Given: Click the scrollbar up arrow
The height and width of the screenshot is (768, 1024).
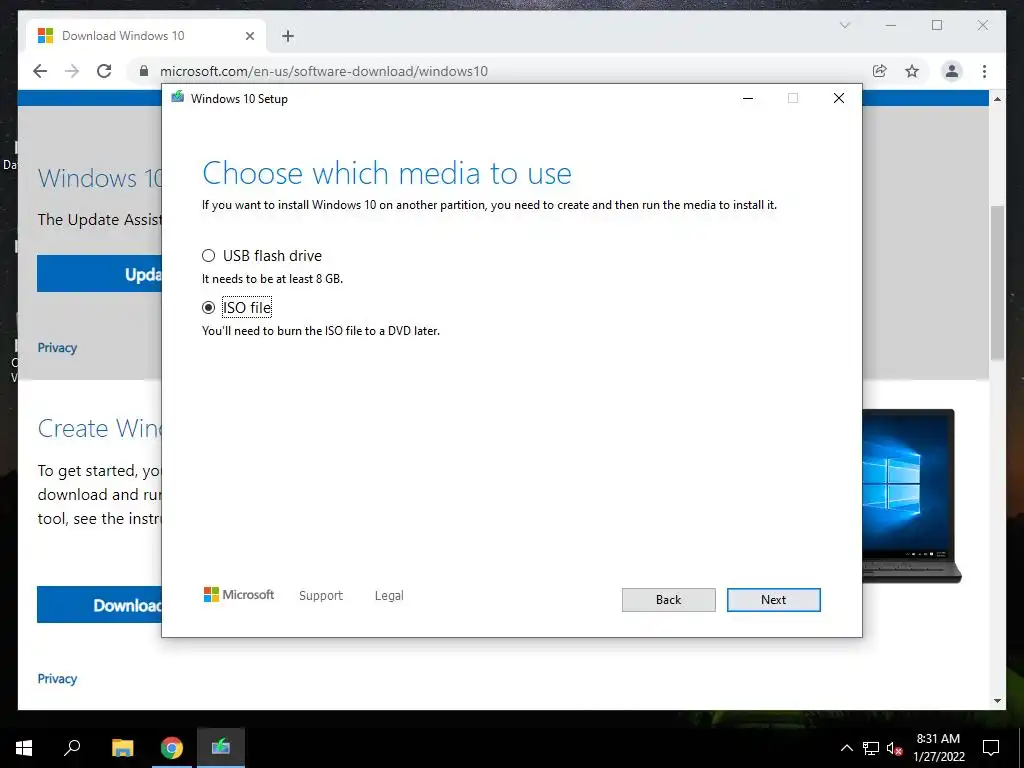Looking at the screenshot, I should 997,99.
